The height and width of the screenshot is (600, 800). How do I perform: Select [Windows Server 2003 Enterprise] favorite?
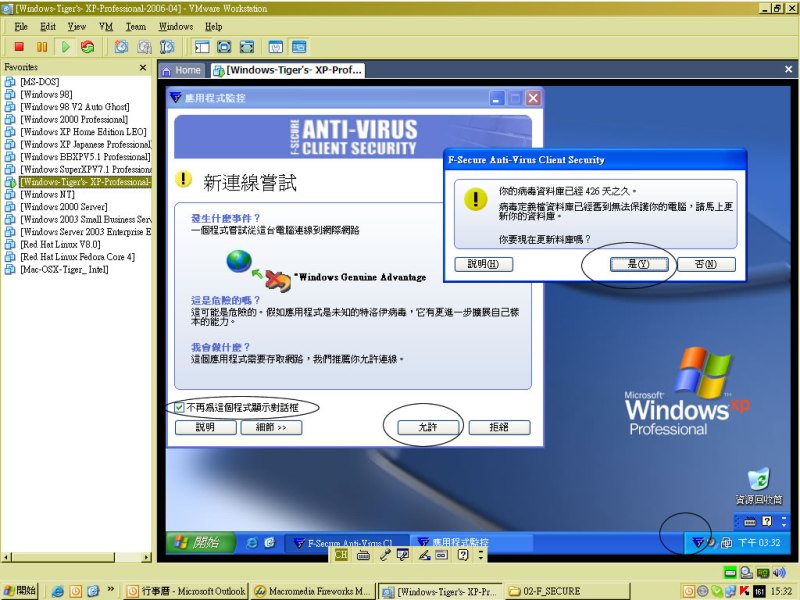(x=86, y=232)
